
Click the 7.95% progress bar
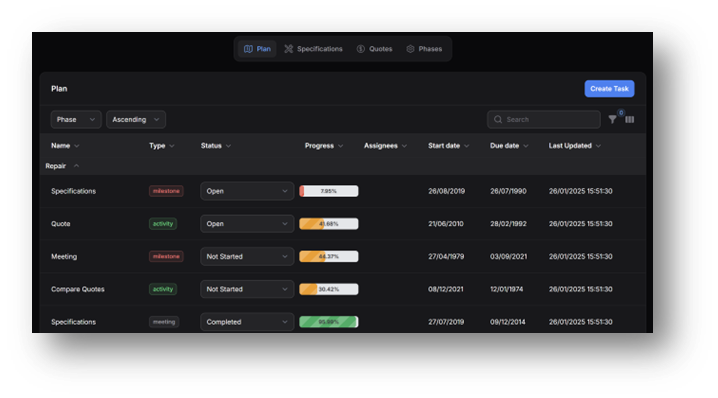coord(329,191)
